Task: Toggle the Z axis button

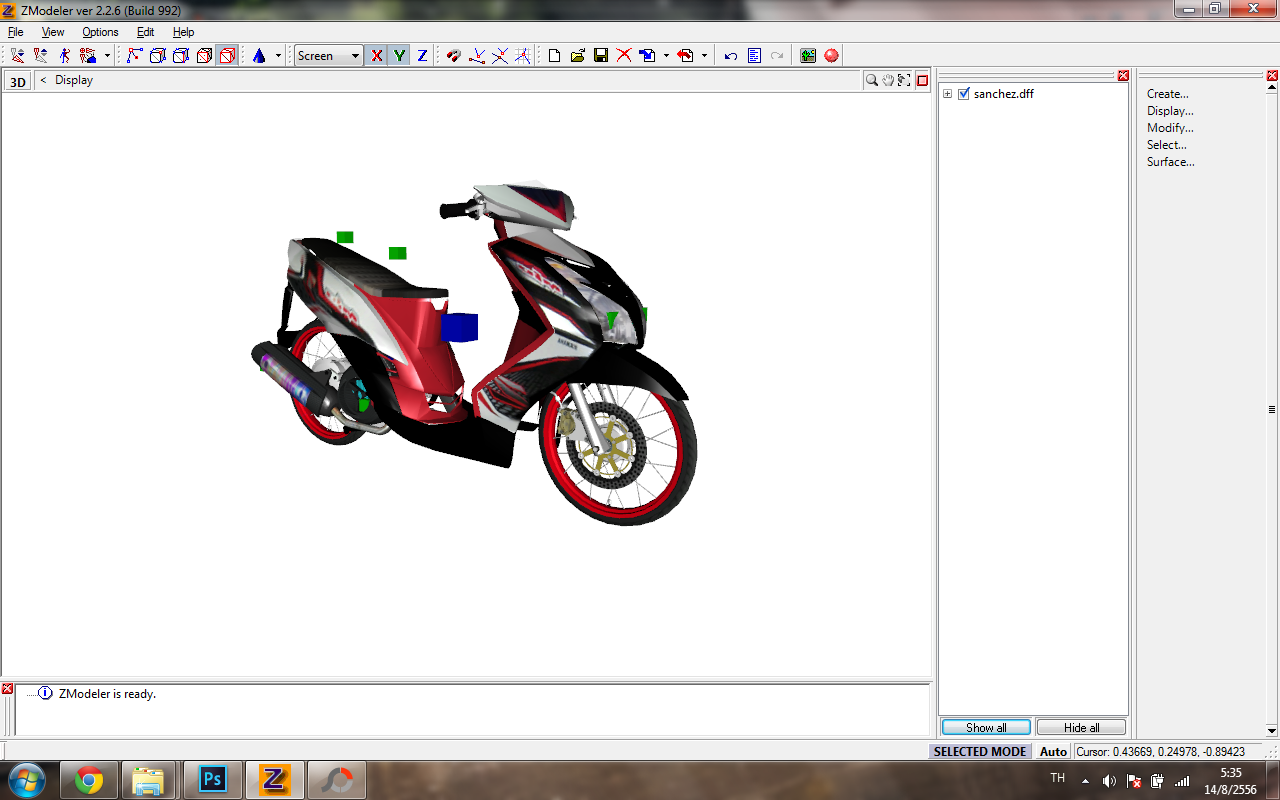Action: 422,56
